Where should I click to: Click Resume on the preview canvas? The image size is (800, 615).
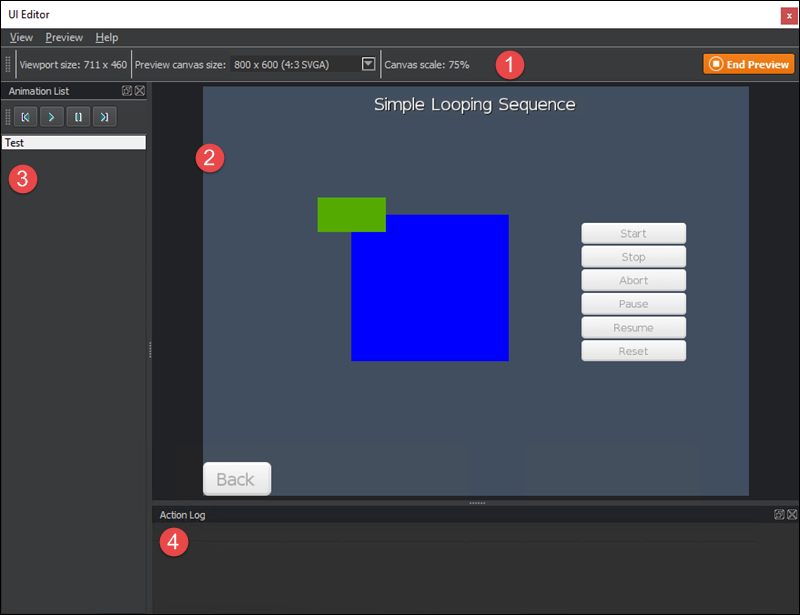tap(633, 327)
